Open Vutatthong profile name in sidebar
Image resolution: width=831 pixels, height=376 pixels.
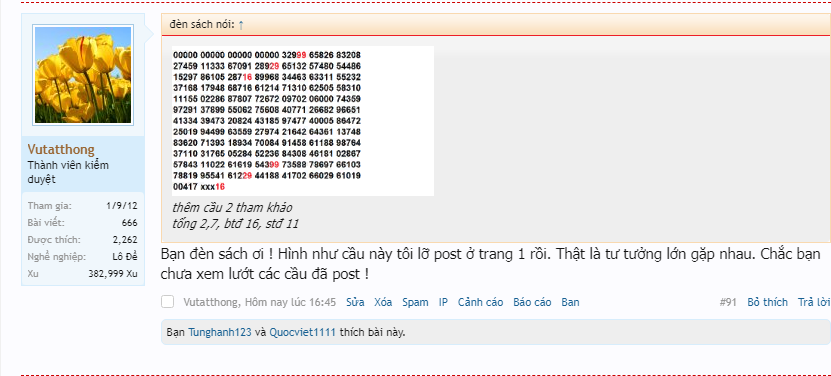[x=61, y=150]
